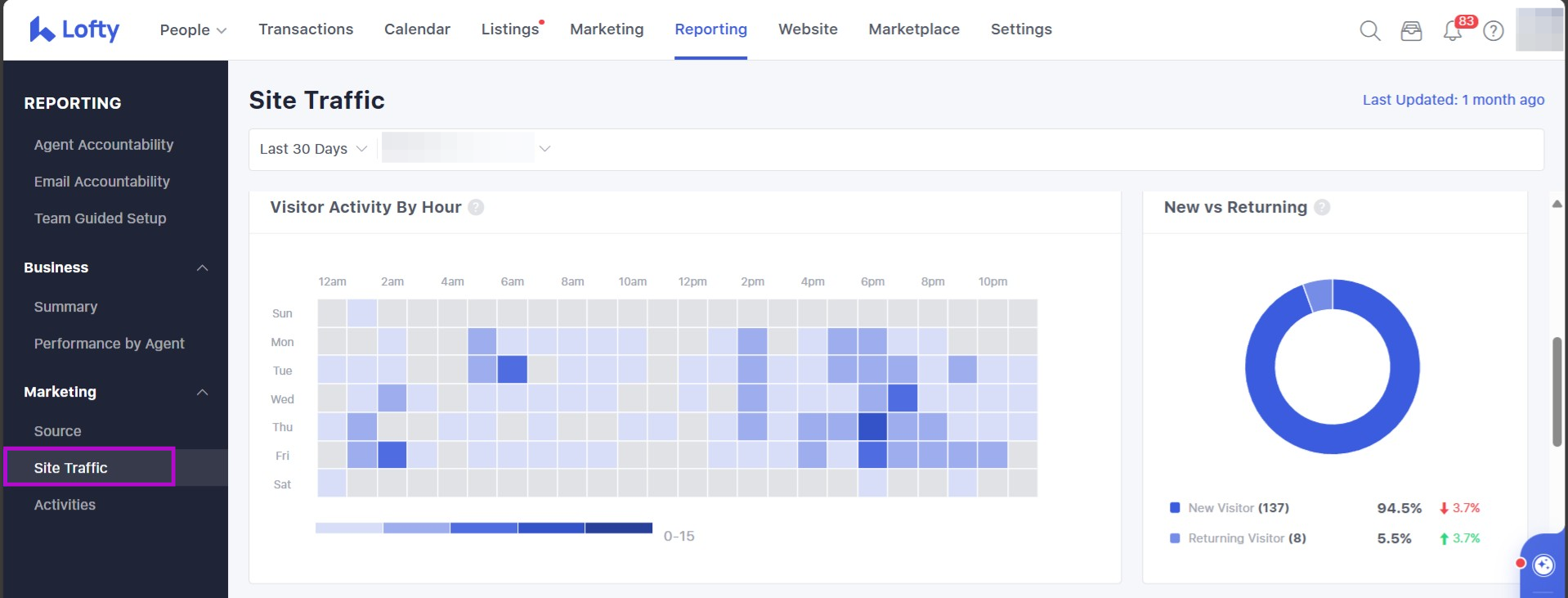Open the inbox tray icon
This screenshot has width=1568, height=598.
pos(1411,31)
